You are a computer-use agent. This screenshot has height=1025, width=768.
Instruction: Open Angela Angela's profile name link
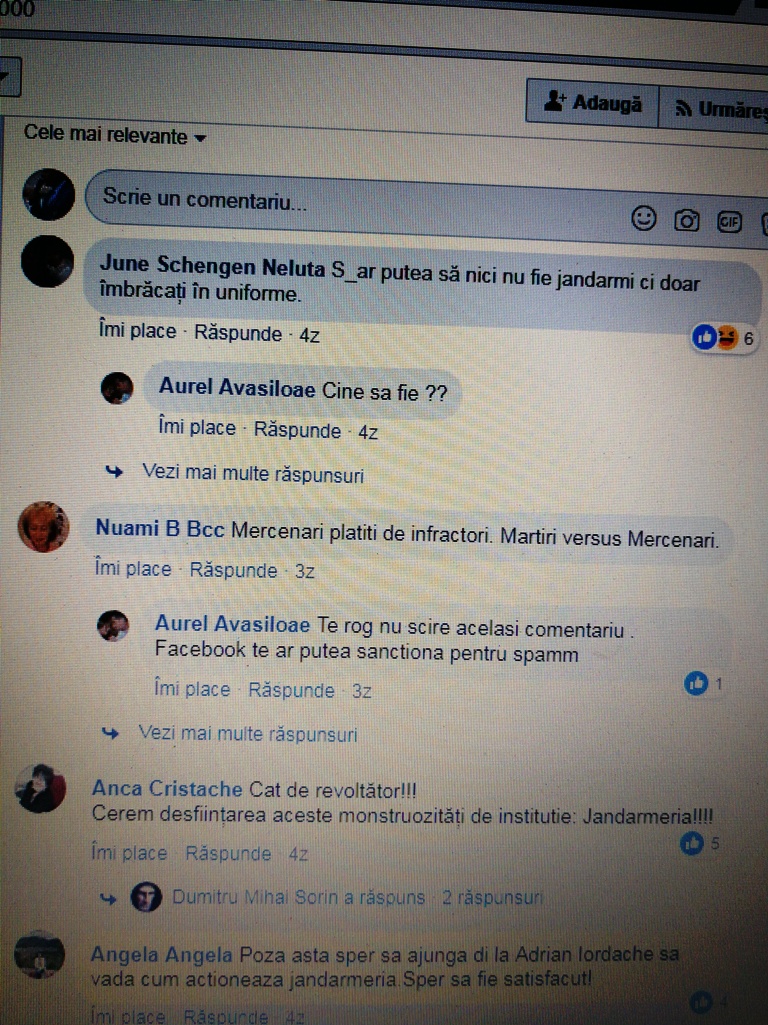coord(161,955)
